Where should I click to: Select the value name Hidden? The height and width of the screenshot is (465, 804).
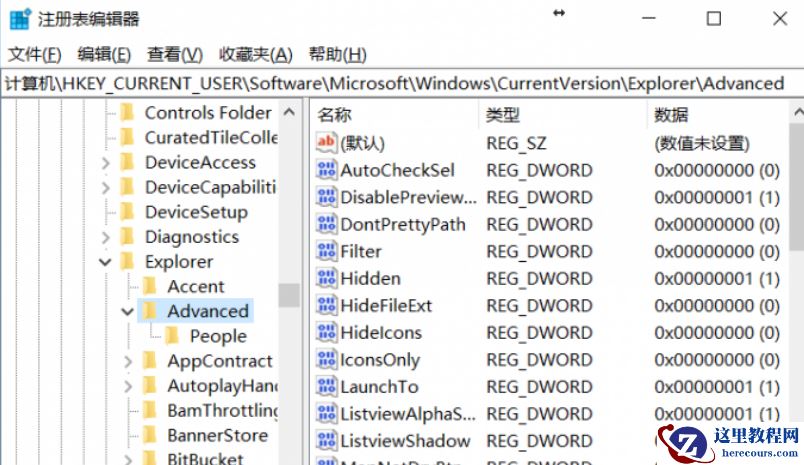coord(370,278)
